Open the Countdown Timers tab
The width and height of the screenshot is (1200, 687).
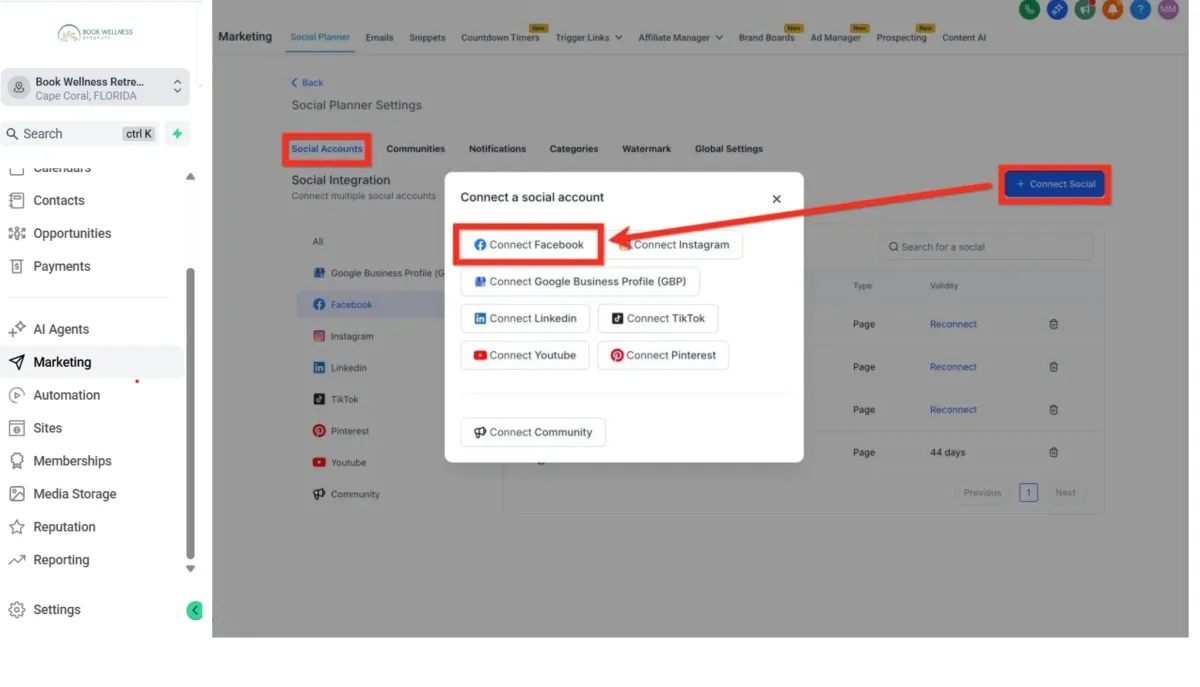500,38
